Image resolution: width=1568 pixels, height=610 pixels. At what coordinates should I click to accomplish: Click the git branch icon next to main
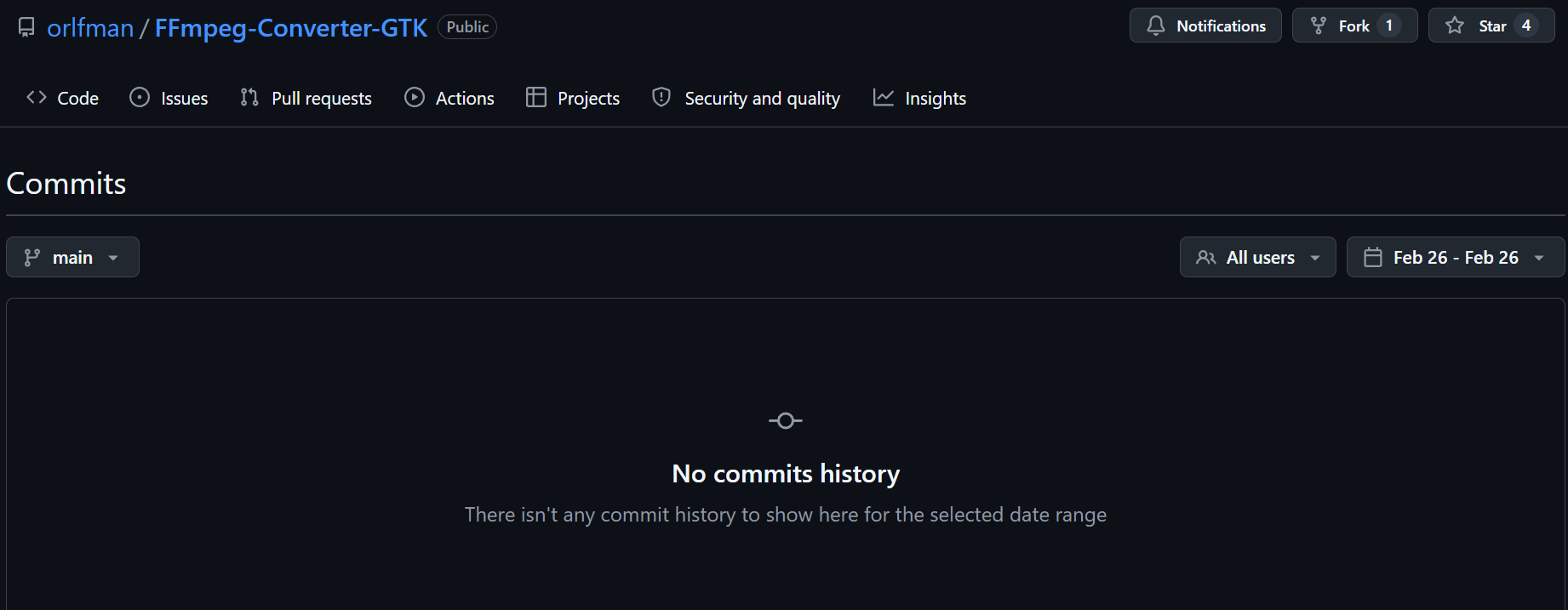click(32, 257)
